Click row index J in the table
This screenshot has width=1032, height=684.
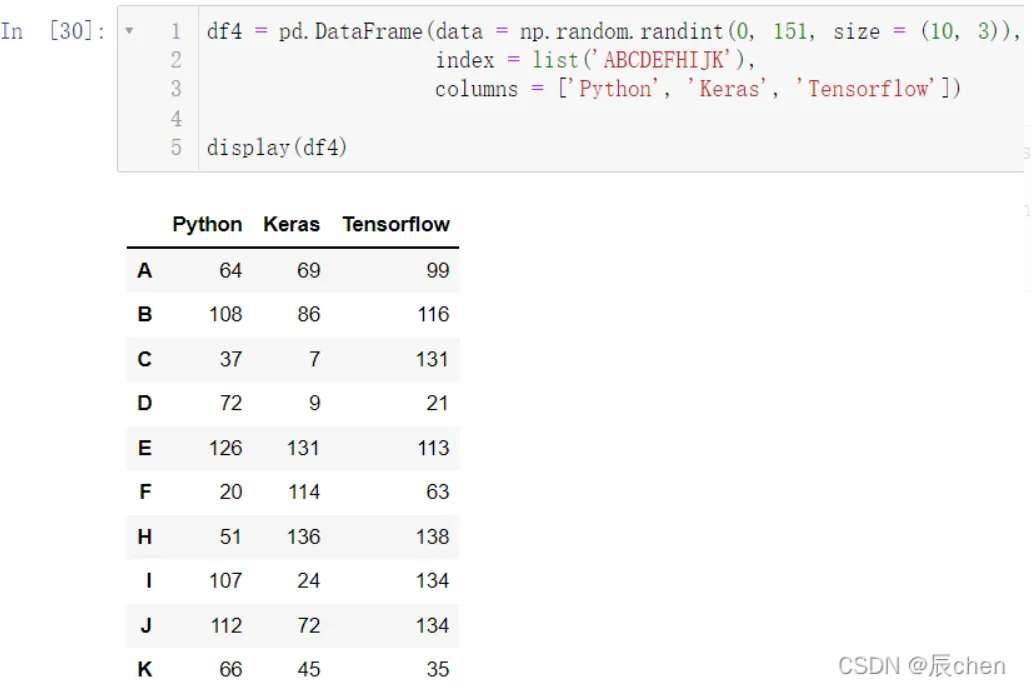coord(145,626)
